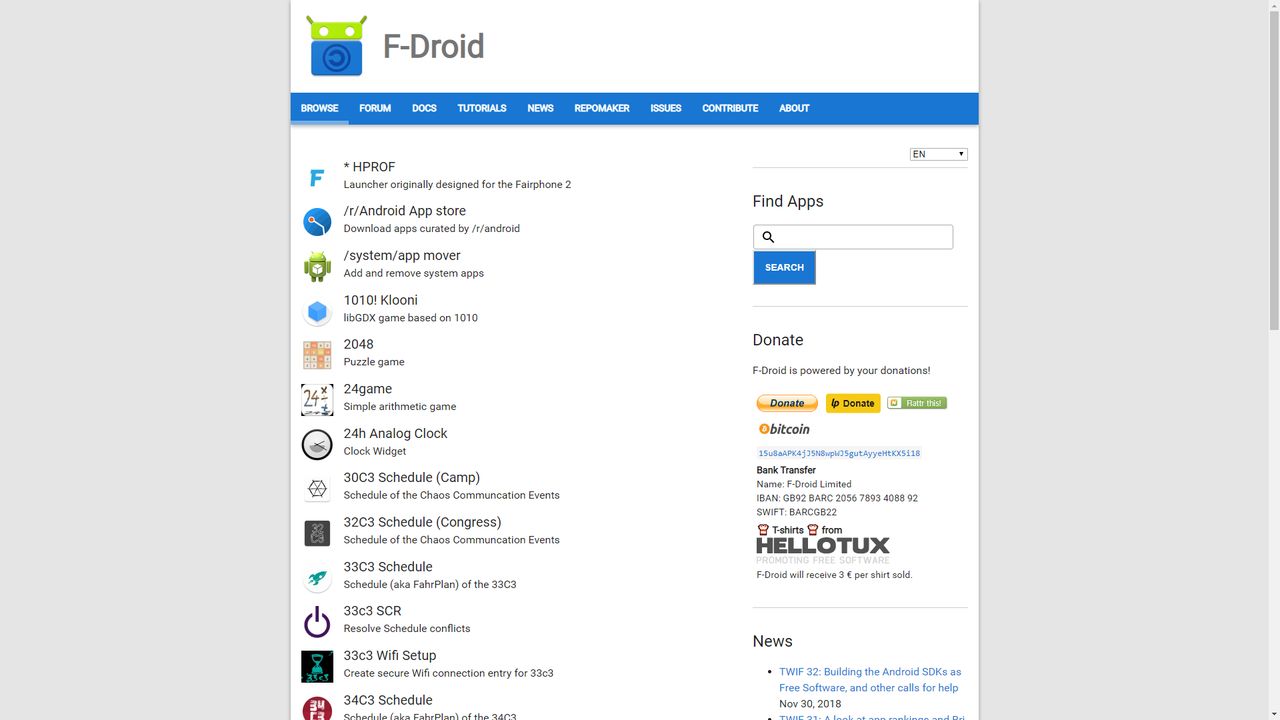Open the 2048 app title
The height and width of the screenshot is (720, 1280).
tap(359, 344)
